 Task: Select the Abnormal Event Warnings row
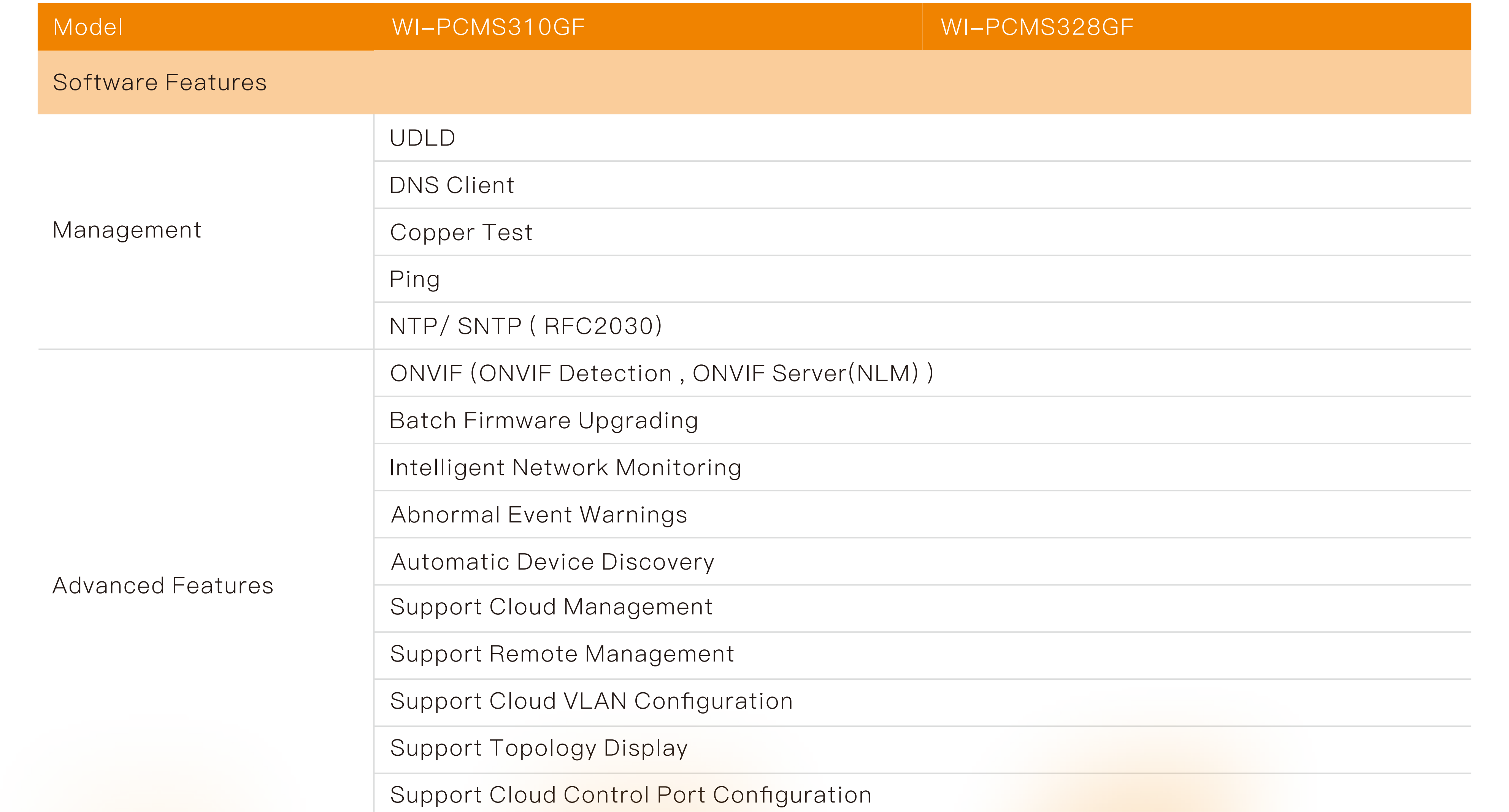[539, 514]
